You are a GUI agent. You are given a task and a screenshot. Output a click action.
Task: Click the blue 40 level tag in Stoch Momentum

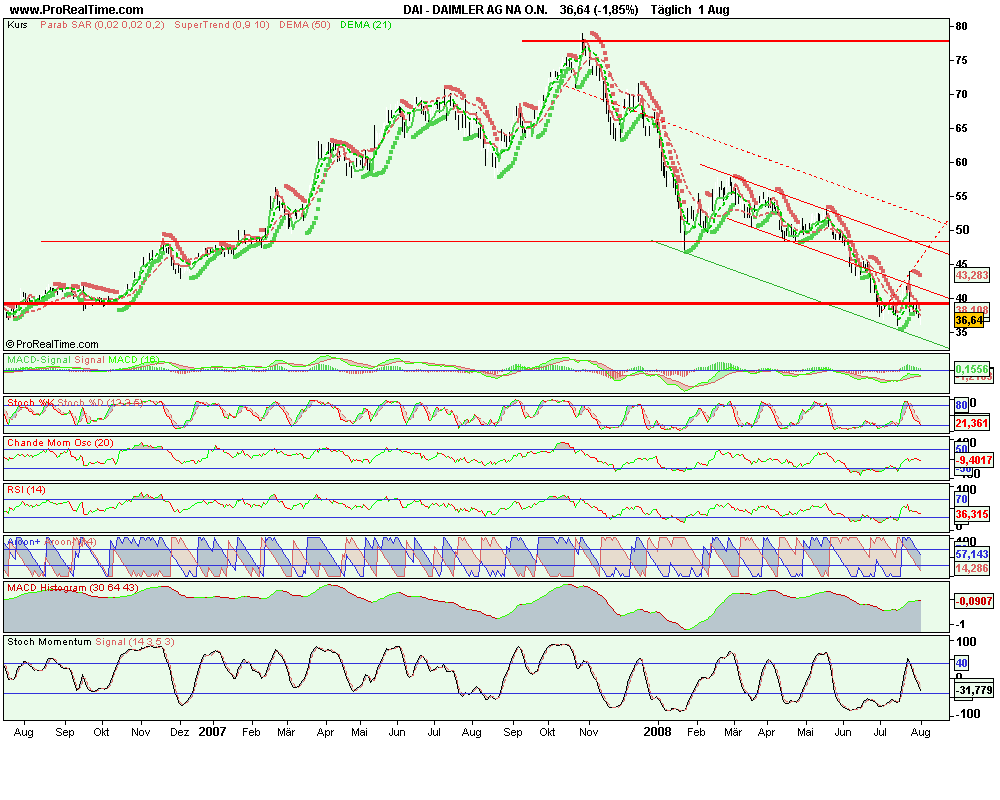pyautogui.click(x=961, y=663)
